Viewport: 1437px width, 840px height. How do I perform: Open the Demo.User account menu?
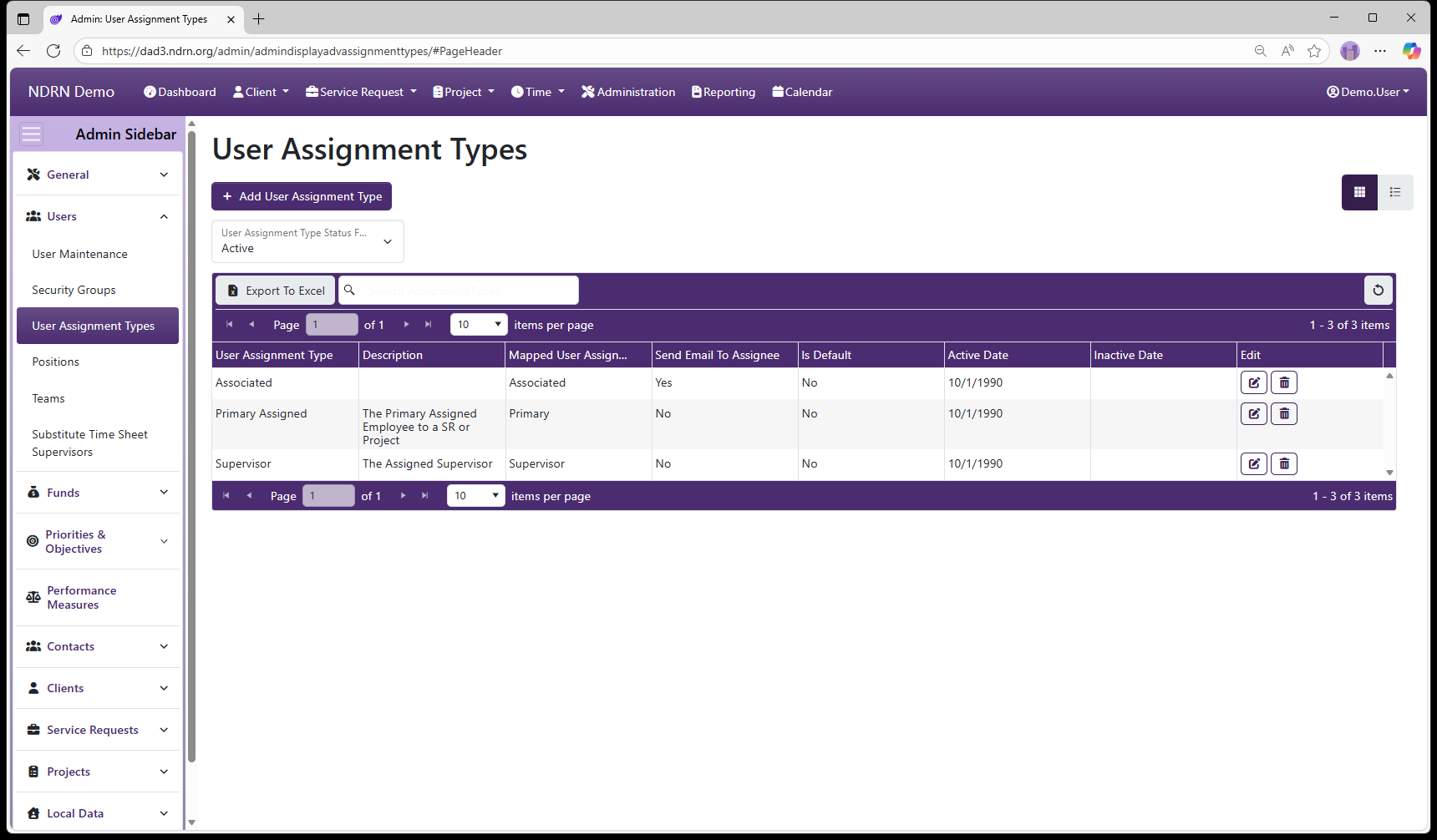tap(1368, 92)
